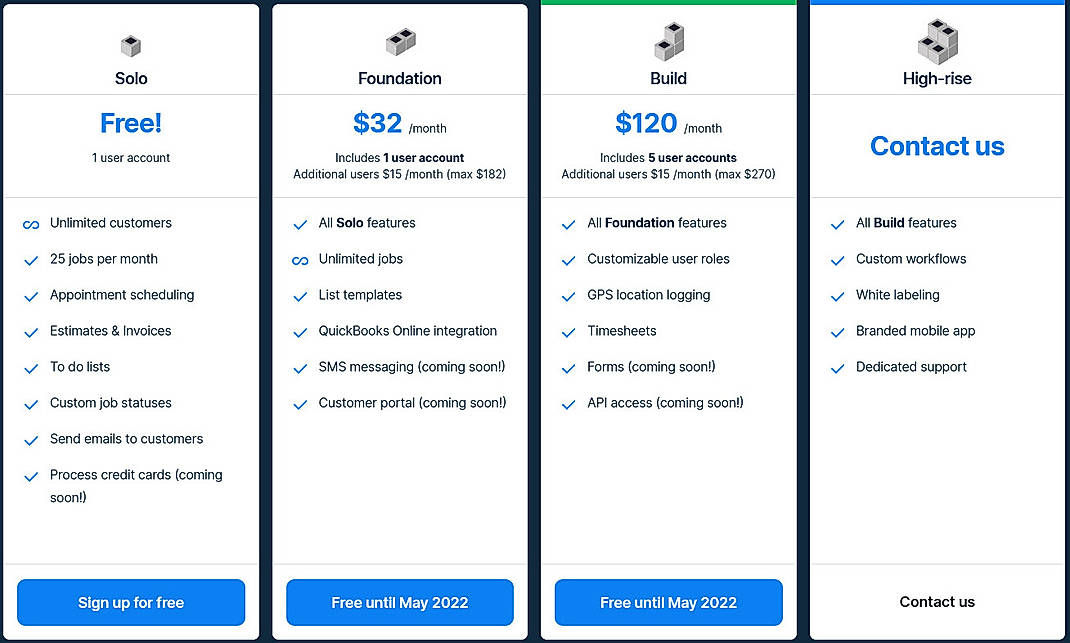This screenshot has width=1070, height=643.
Task: Click the Foundation plan cube icon
Action: [399, 43]
